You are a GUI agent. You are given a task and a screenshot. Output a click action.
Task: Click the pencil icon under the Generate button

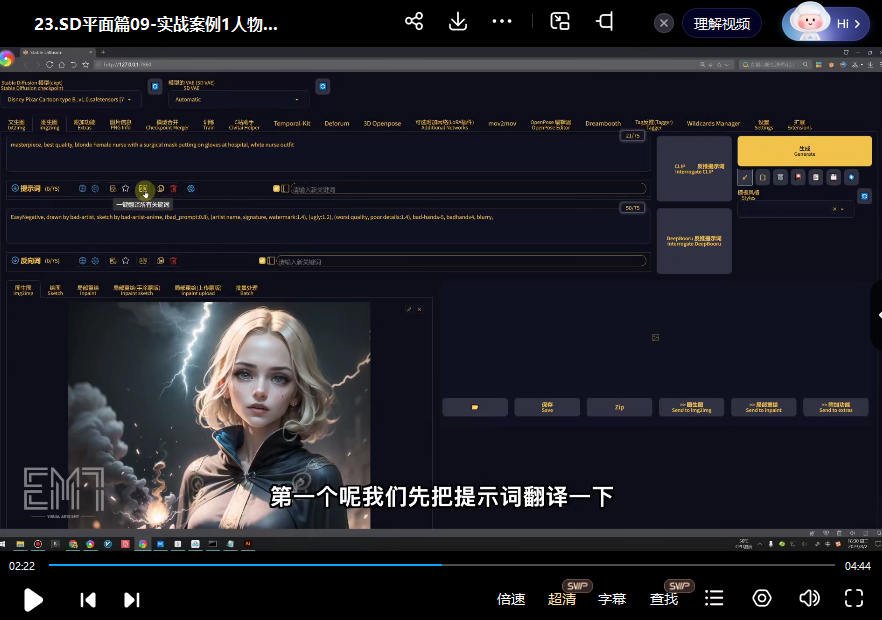click(x=745, y=177)
